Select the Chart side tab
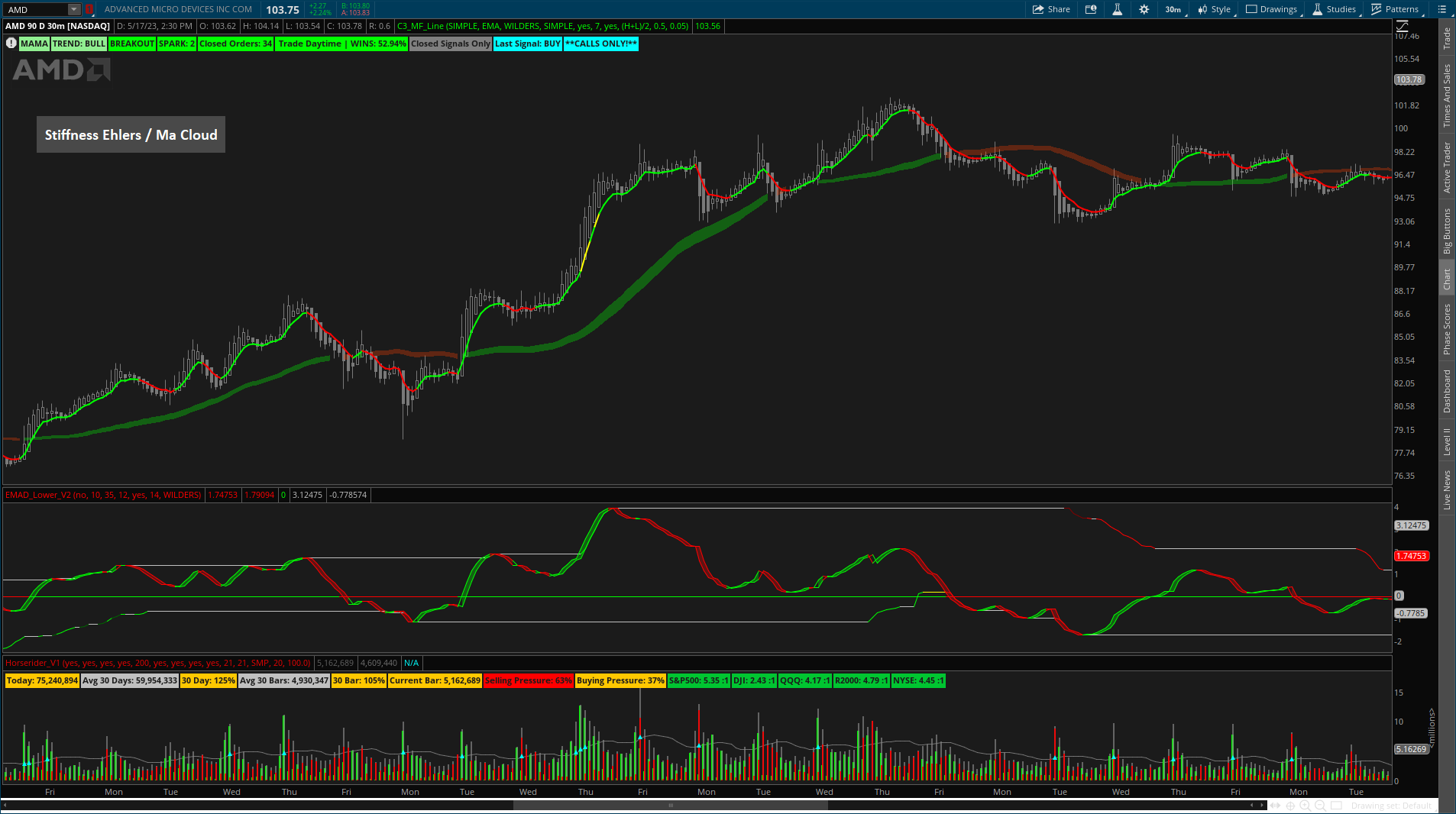1456x814 pixels. 1447,279
